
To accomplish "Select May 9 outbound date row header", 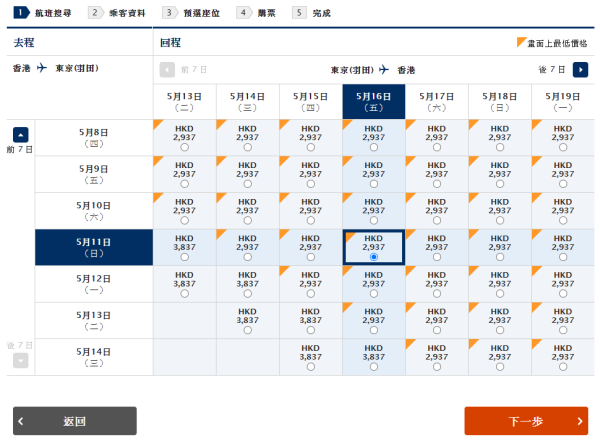I will click(x=94, y=174).
